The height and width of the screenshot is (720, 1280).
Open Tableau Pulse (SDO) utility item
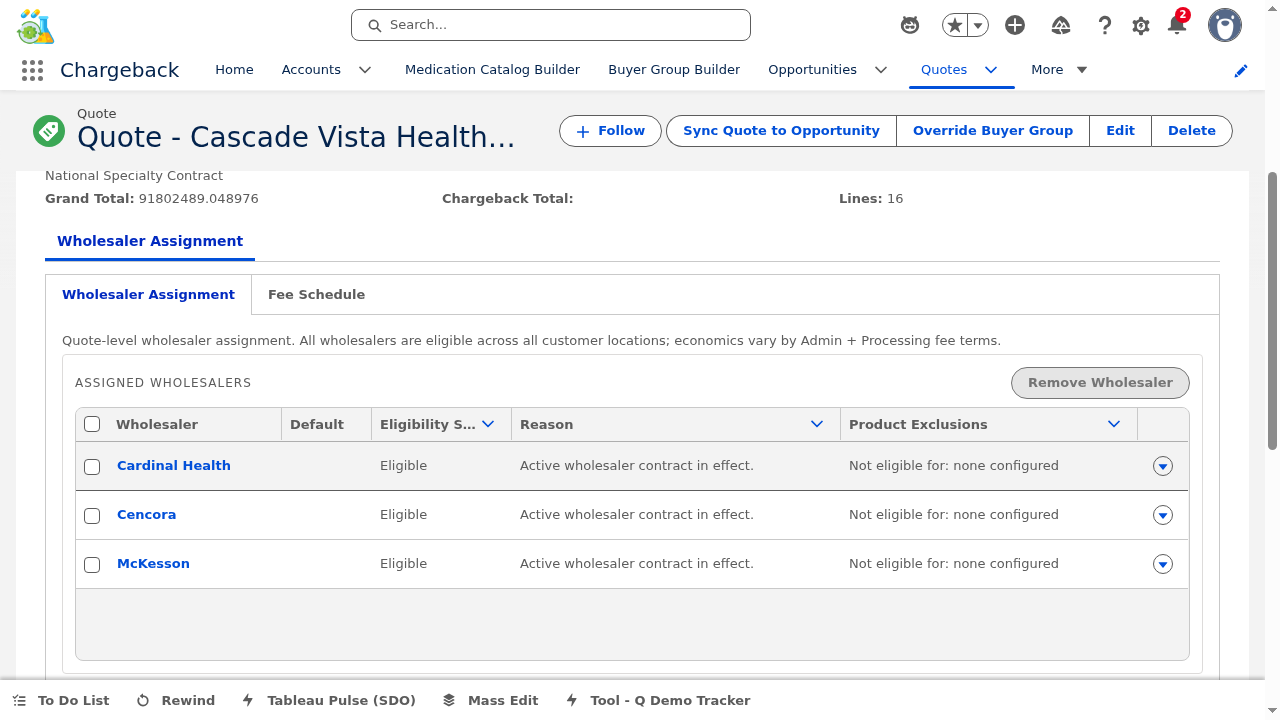click(x=329, y=701)
